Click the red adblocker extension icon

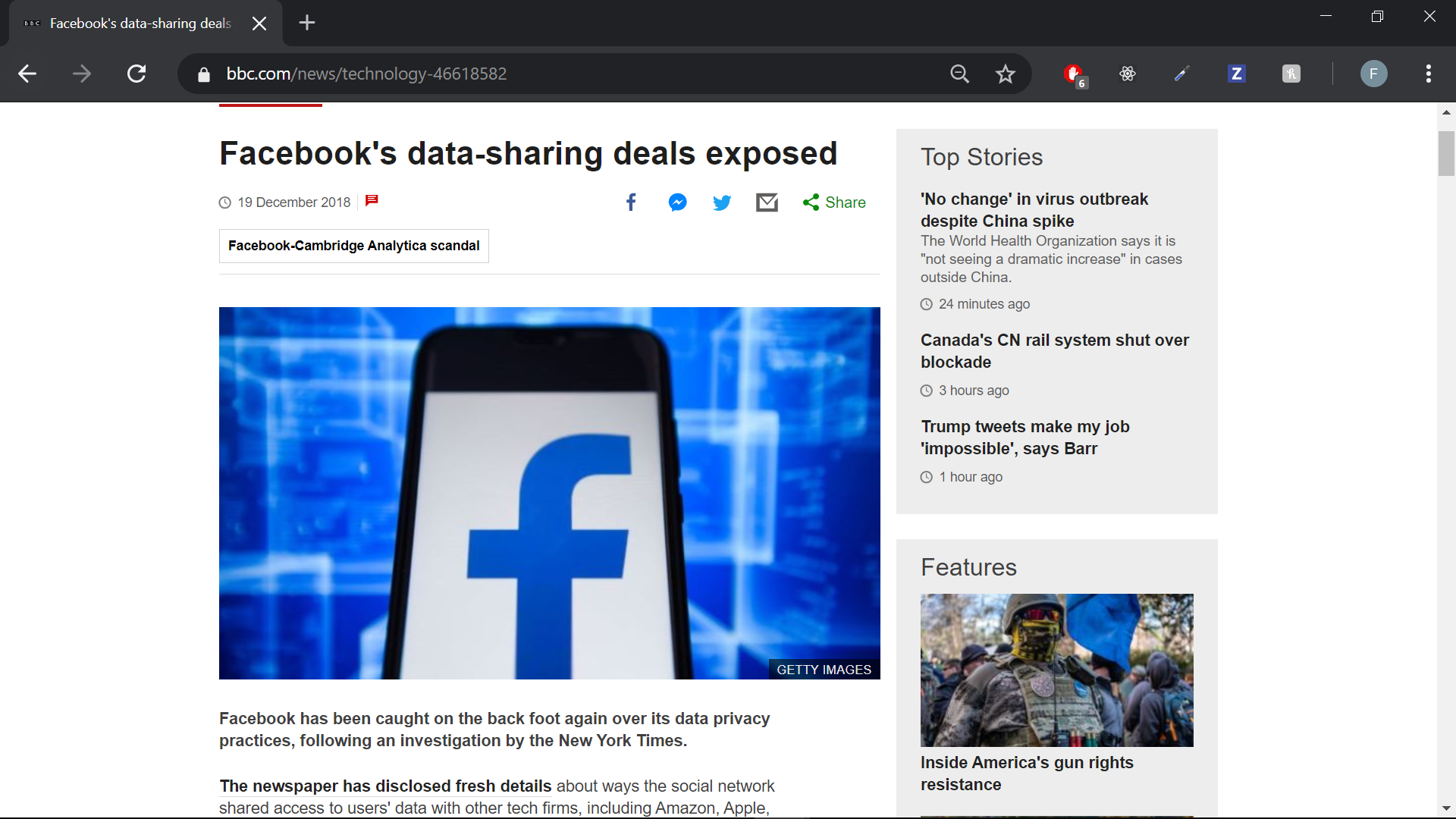(x=1074, y=74)
